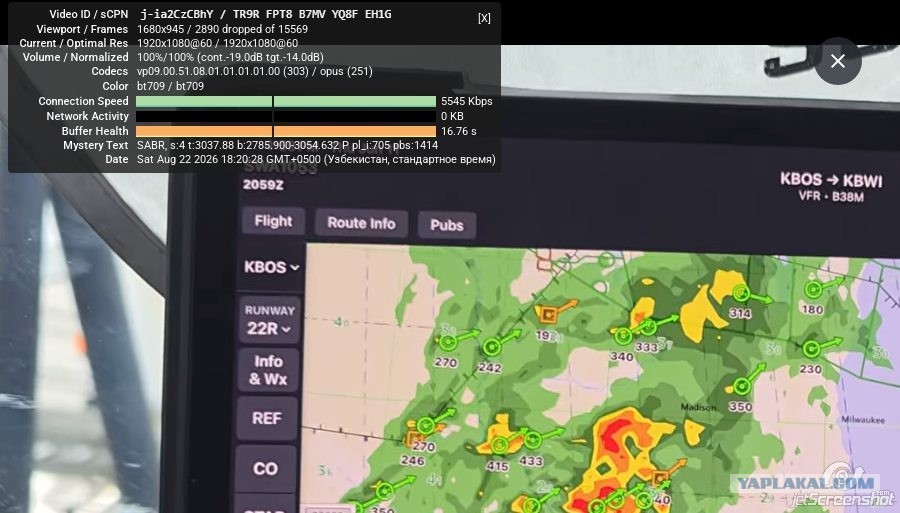
Task: Click the KBOS → KBWI route header
Action: 831,180
